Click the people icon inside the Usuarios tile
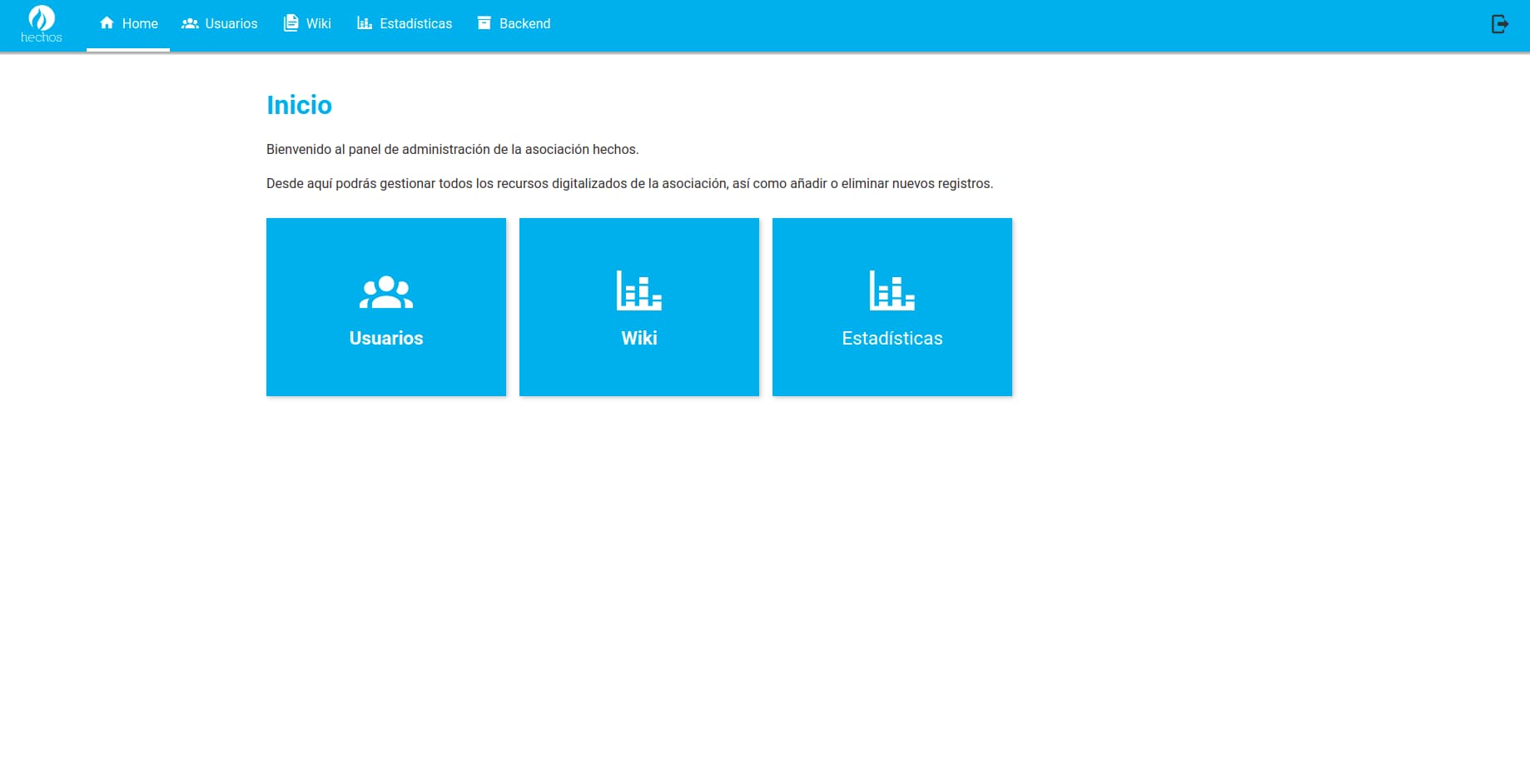This screenshot has height=784, width=1530. point(385,291)
